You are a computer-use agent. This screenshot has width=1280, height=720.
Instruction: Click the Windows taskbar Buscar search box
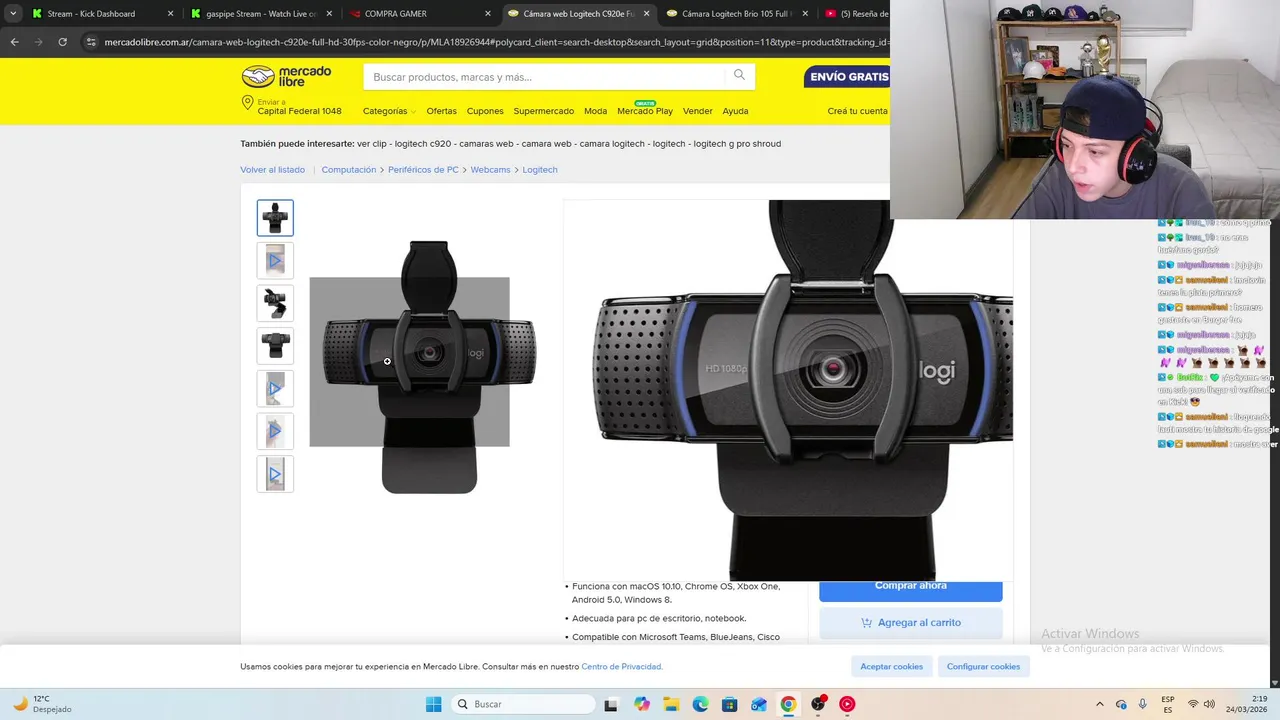point(522,704)
